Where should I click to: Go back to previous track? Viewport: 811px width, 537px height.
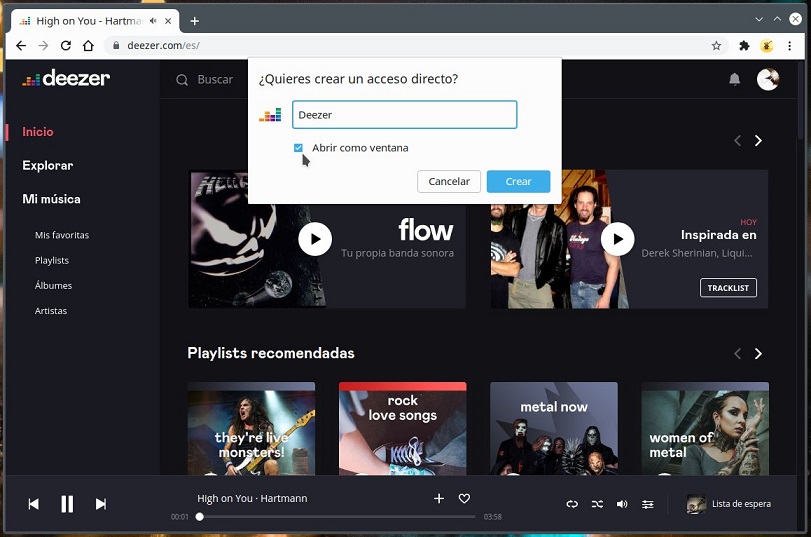click(34, 504)
